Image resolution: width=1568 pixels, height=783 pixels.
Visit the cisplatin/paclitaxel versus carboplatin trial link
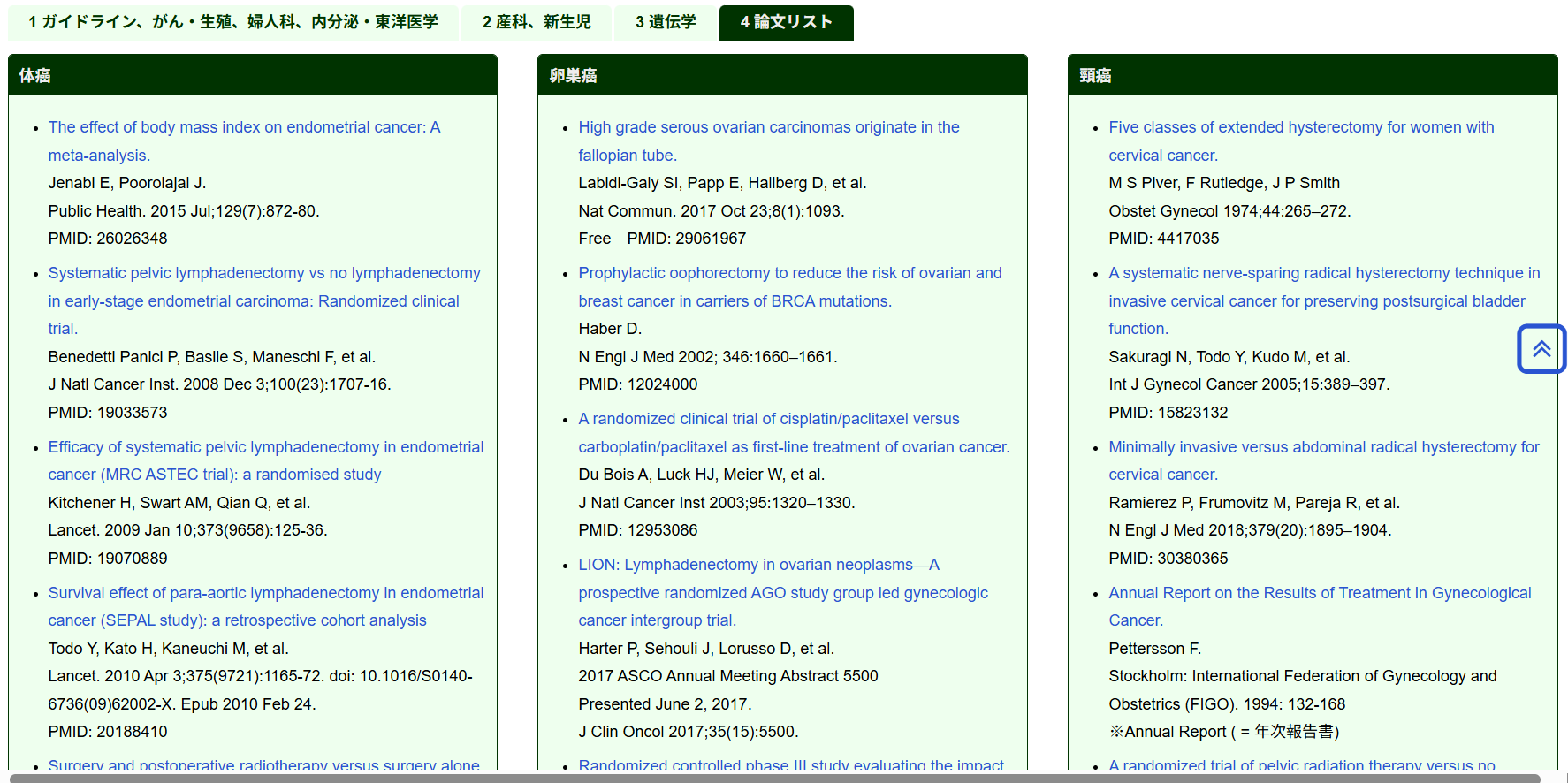(x=768, y=419)
